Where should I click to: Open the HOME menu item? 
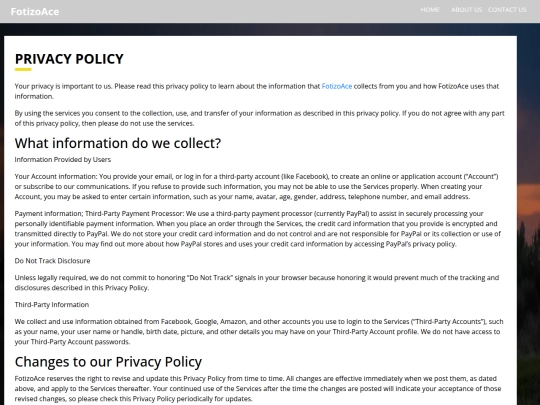430,10
